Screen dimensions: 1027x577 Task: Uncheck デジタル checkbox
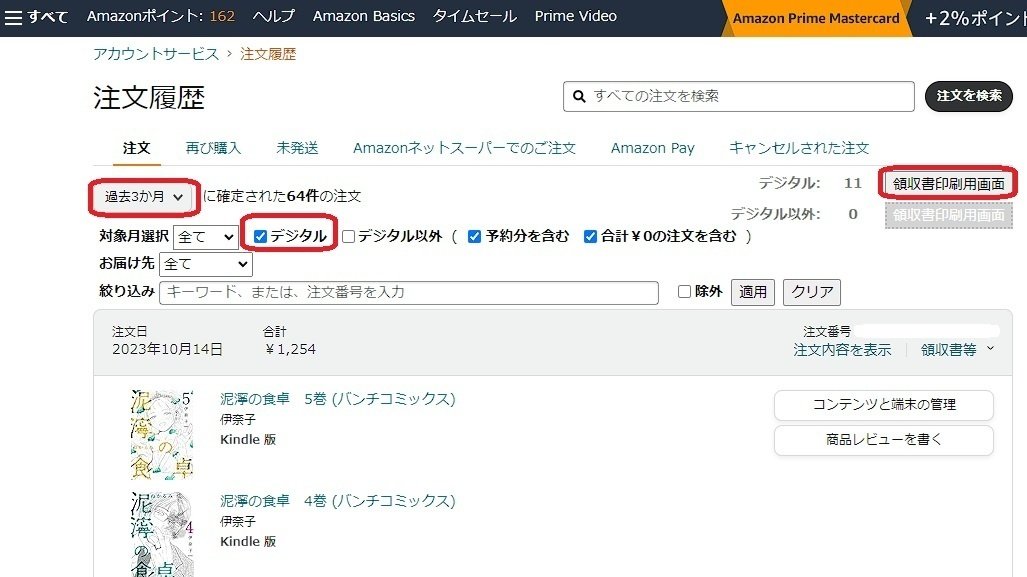point(260,236)
